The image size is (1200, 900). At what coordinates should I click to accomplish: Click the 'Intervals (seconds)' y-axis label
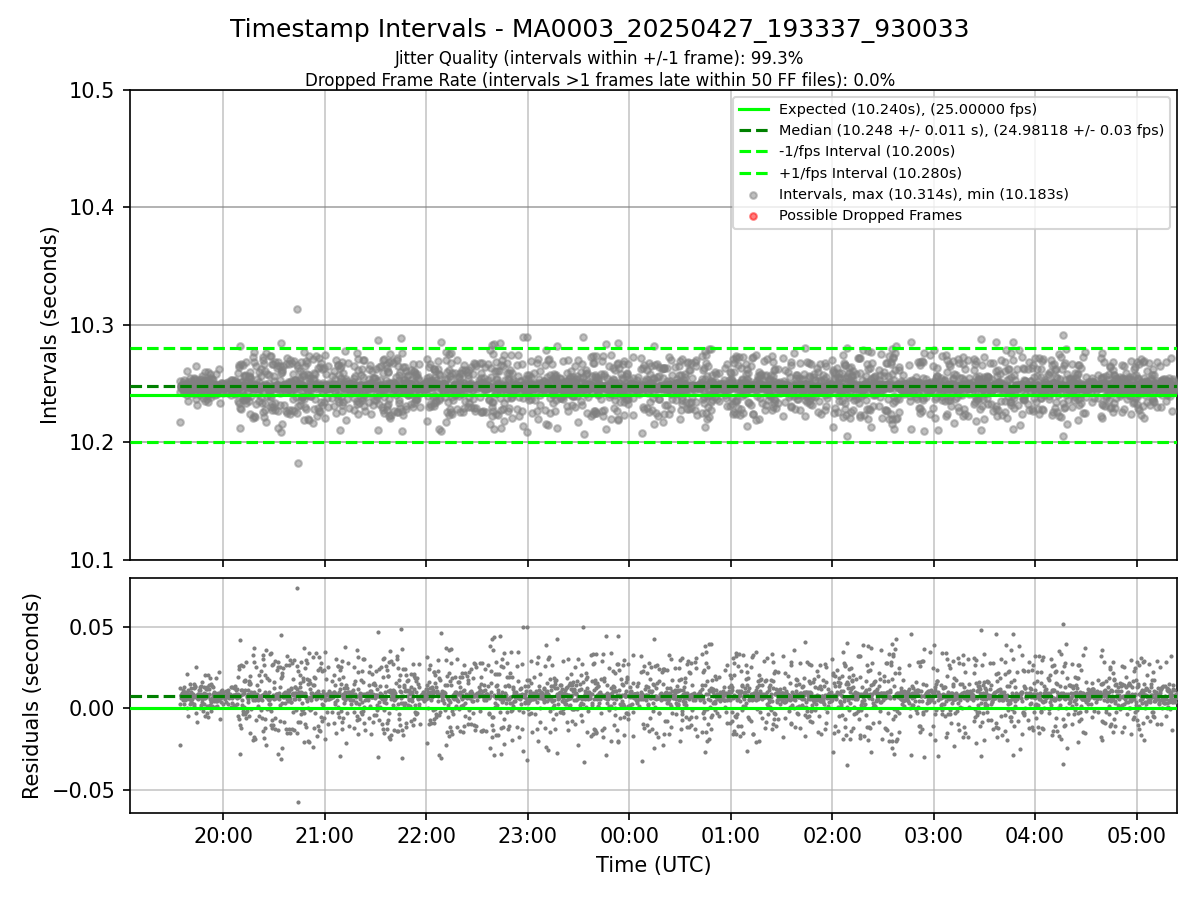tap(50, 325)
